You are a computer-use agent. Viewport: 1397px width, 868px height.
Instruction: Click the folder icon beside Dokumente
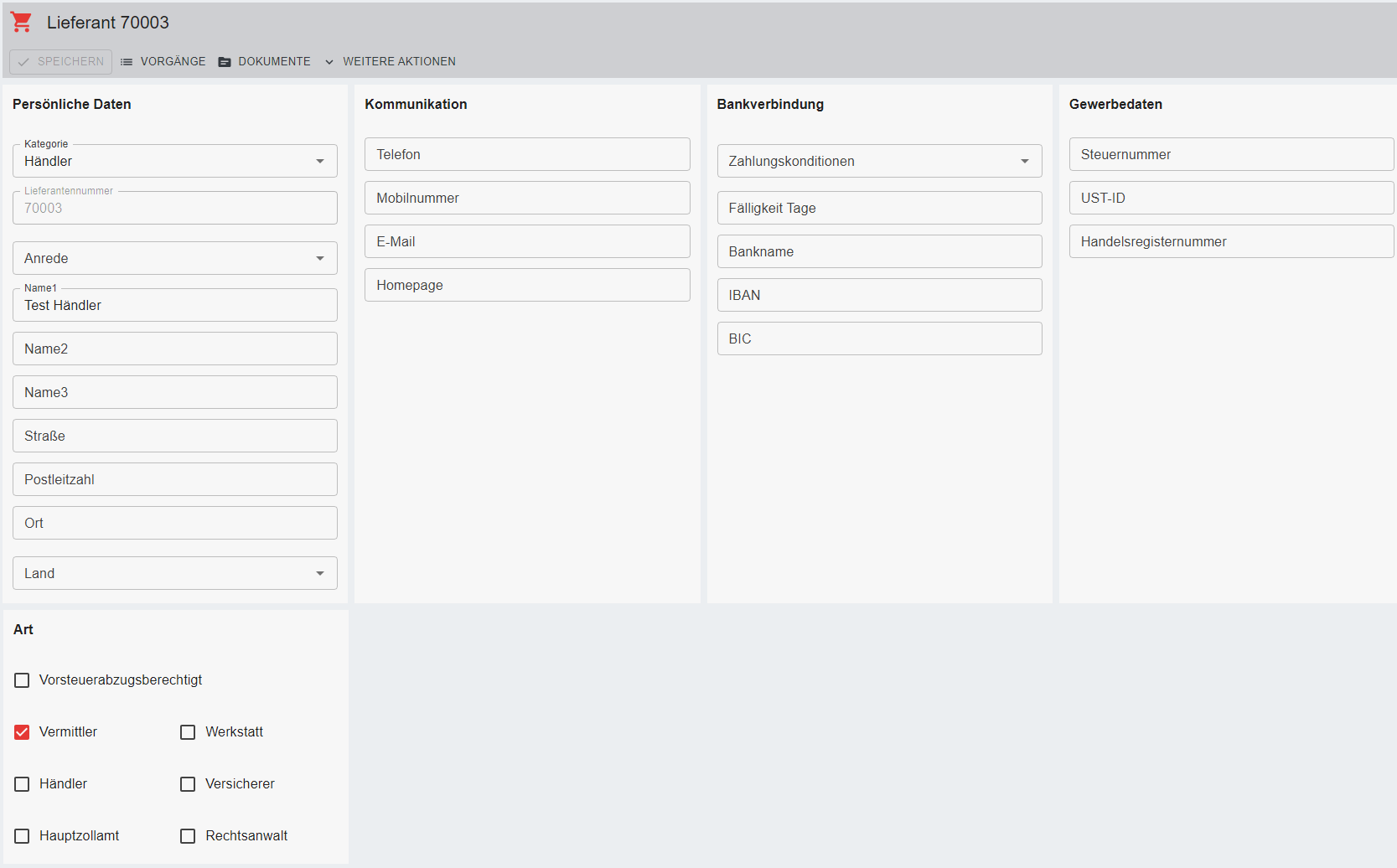(x=225, y=62)
